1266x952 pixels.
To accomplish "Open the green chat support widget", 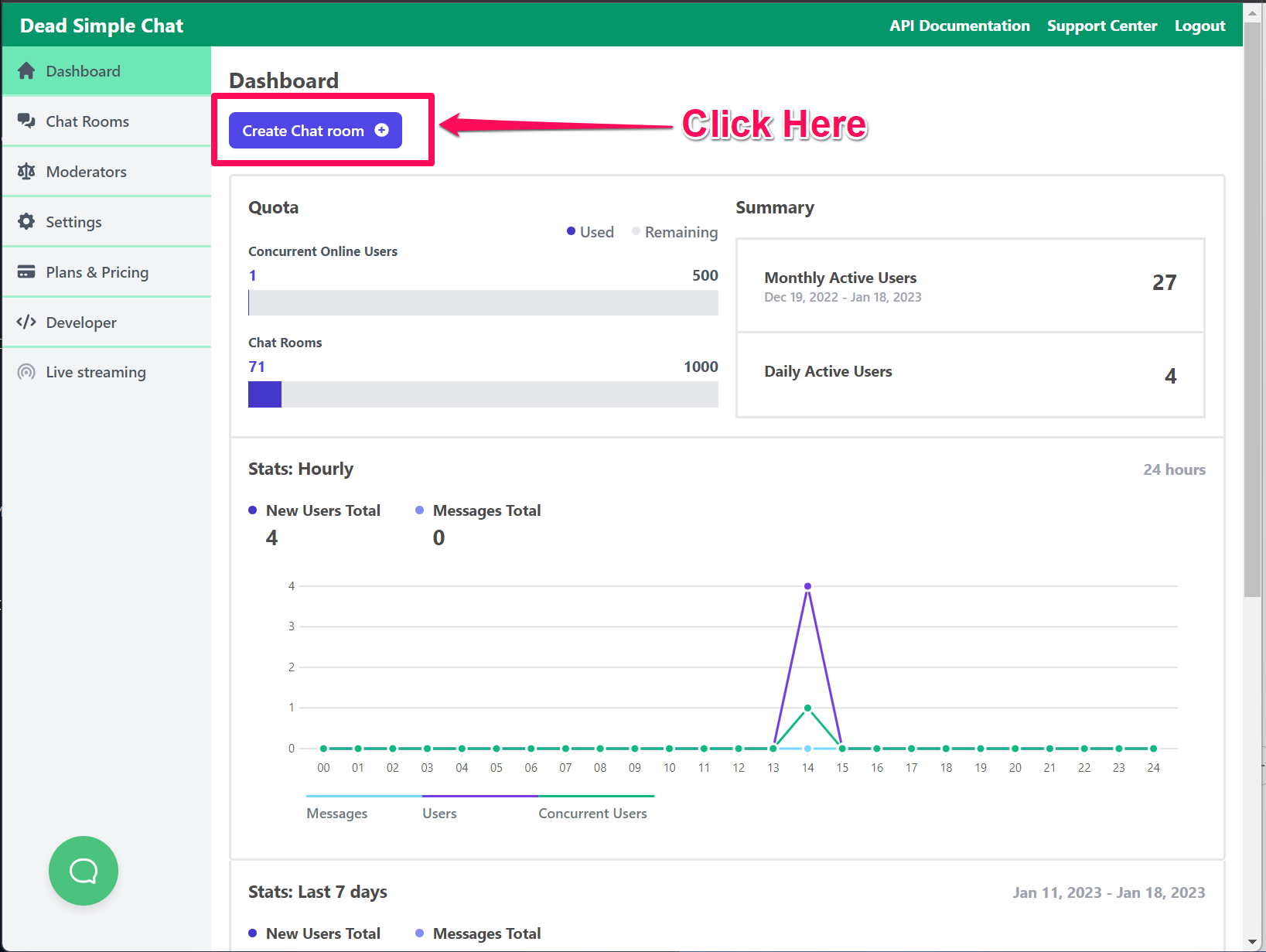I will pos(84,871).
